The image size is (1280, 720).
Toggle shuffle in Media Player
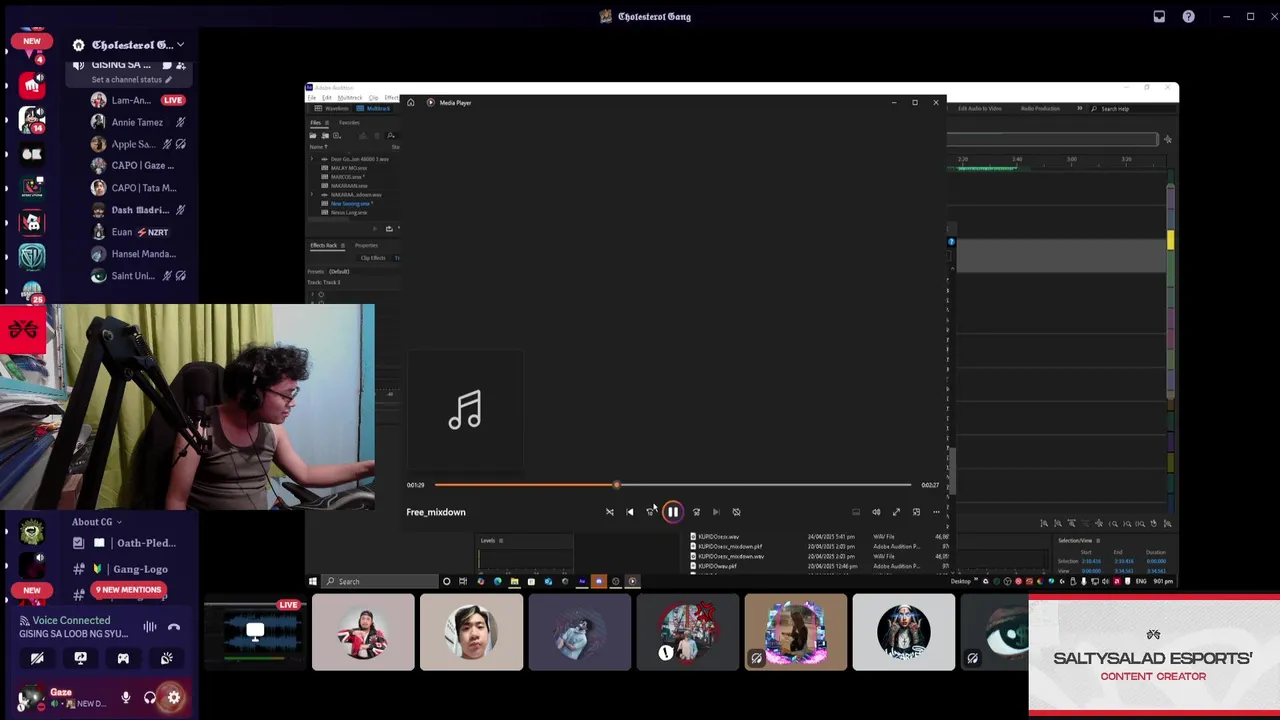[x=610, y=512]
